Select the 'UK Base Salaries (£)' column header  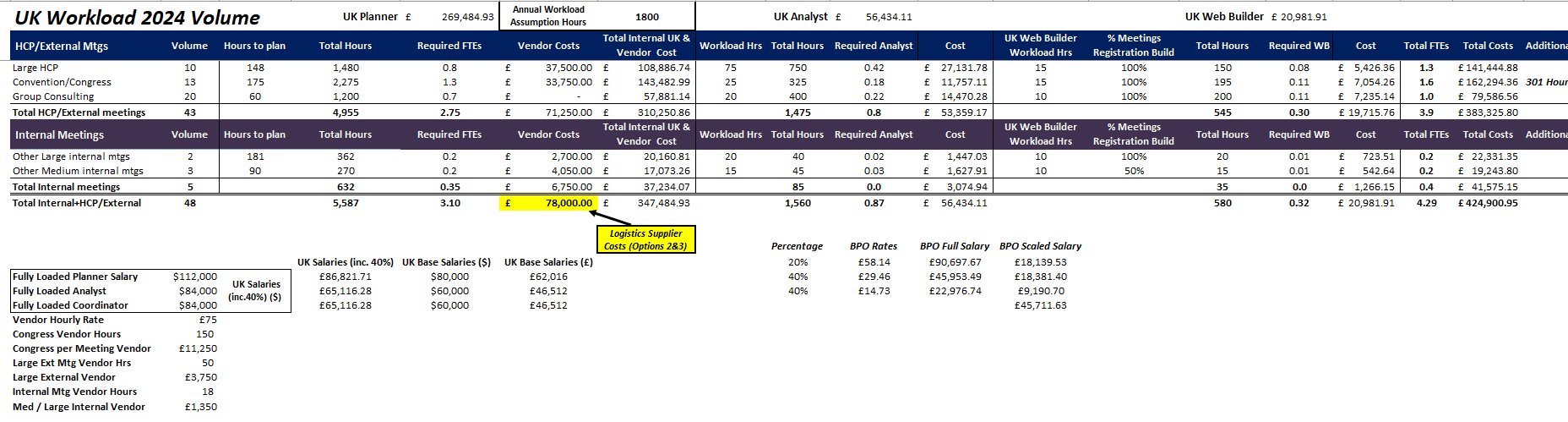548,262
